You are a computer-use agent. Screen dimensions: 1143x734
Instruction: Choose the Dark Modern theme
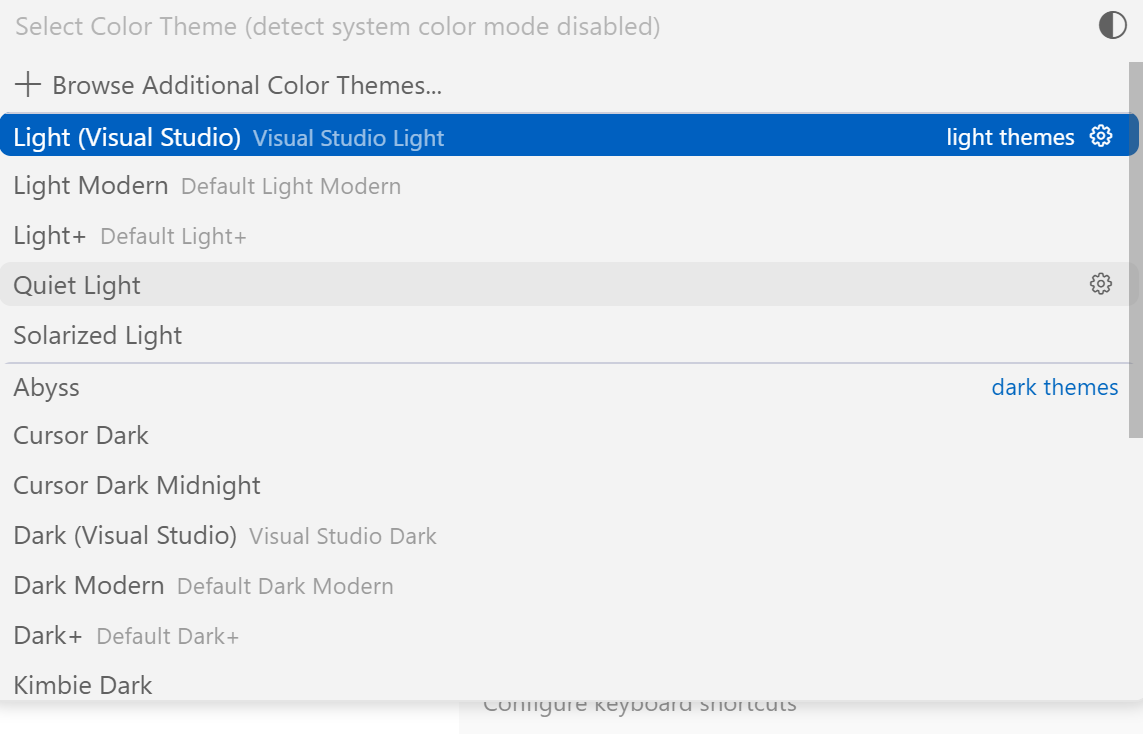click(x=569, y=585)
